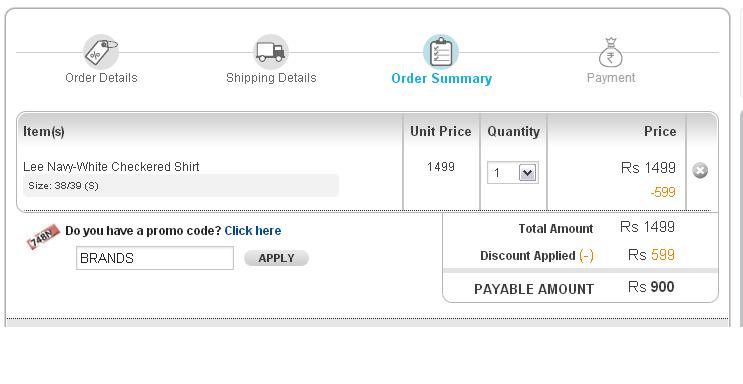Viewport: 743px width, 384px height.
Task: Click the quantity value 1 in the select box
Action: click(x=497, y=173)
